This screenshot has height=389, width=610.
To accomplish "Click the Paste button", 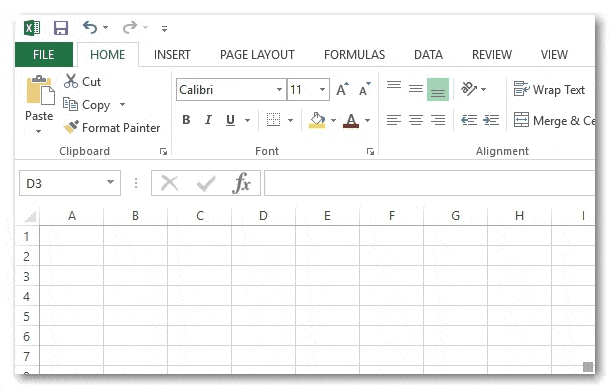I will pyautogui.click(x=39, y=104).
